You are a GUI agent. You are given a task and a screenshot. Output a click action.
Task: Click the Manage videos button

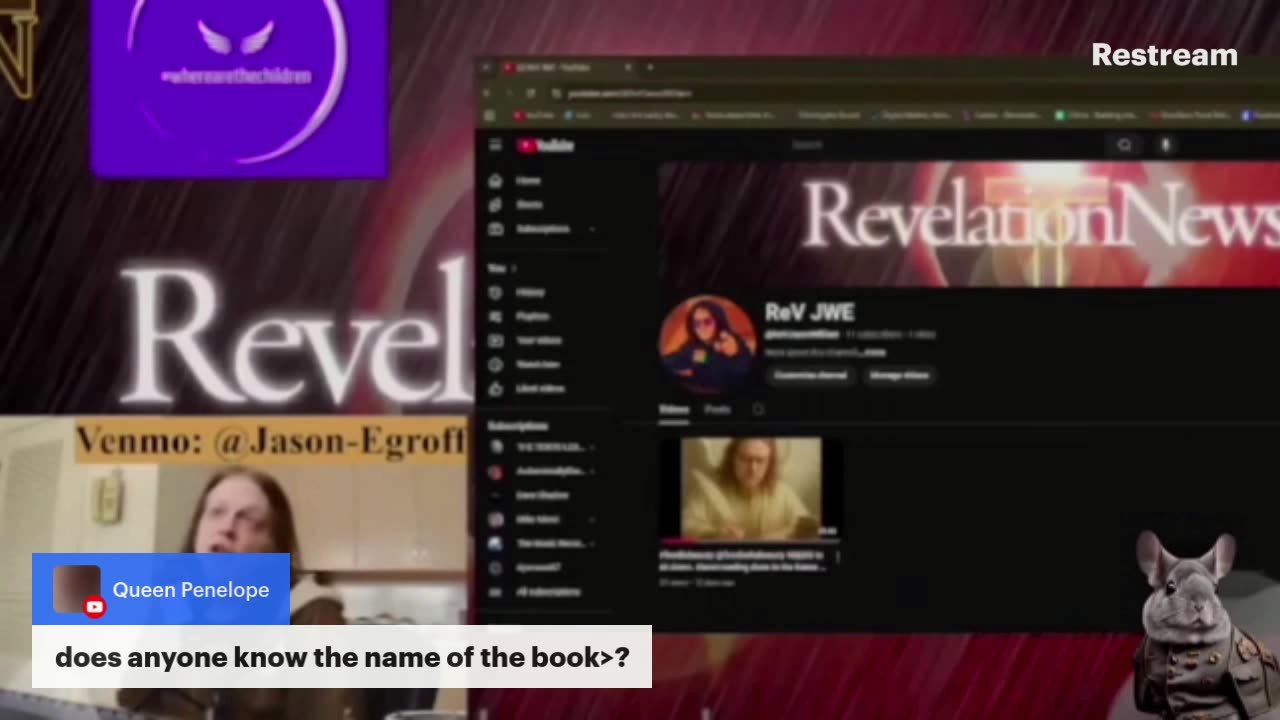(x=899, y=375)
